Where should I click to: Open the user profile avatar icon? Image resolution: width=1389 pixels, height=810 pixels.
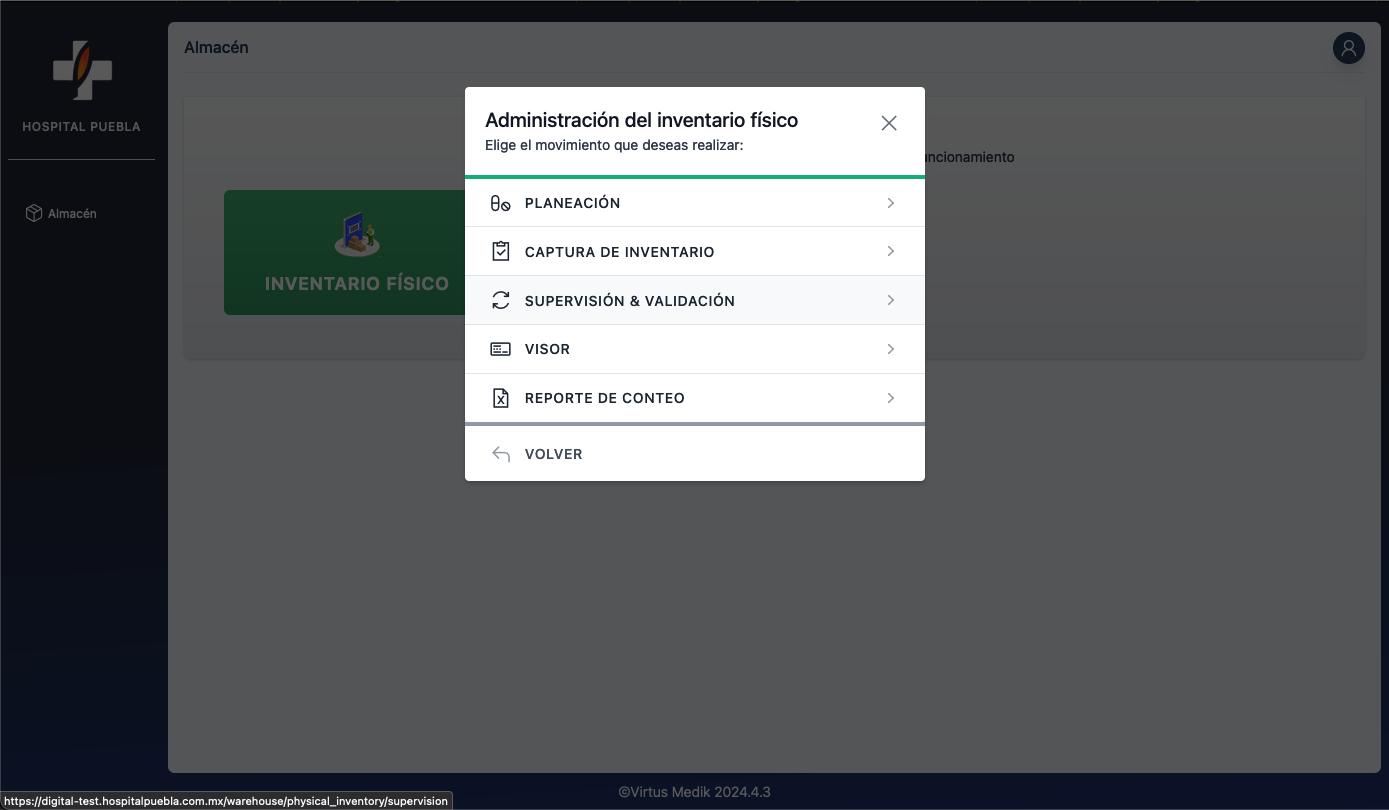1348,48
